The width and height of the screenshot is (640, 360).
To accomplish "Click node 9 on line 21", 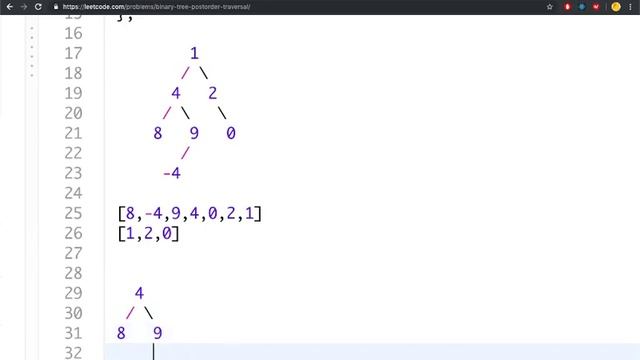I will [194, 133].
